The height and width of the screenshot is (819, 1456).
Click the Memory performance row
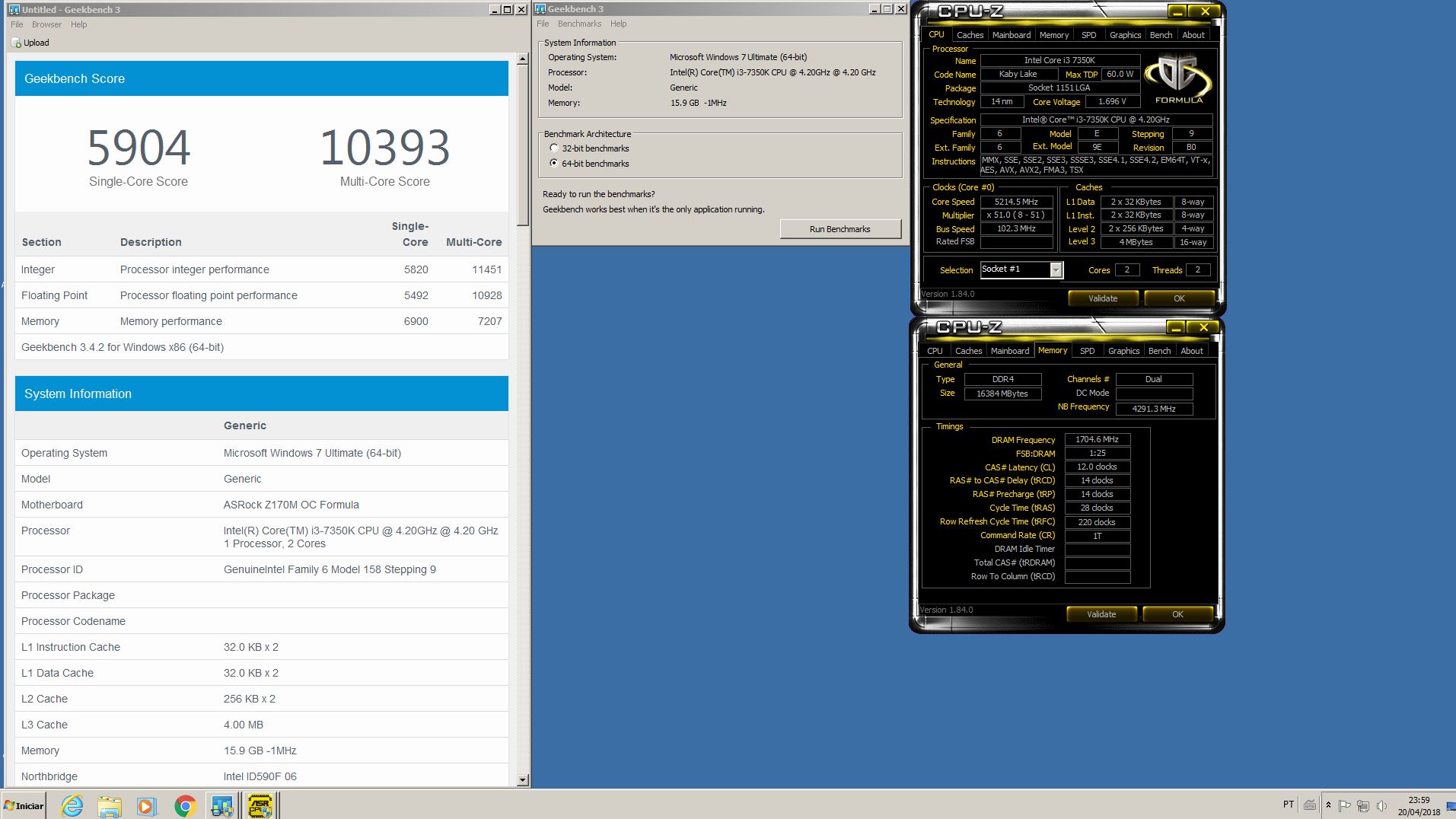(x=262, y=321)
